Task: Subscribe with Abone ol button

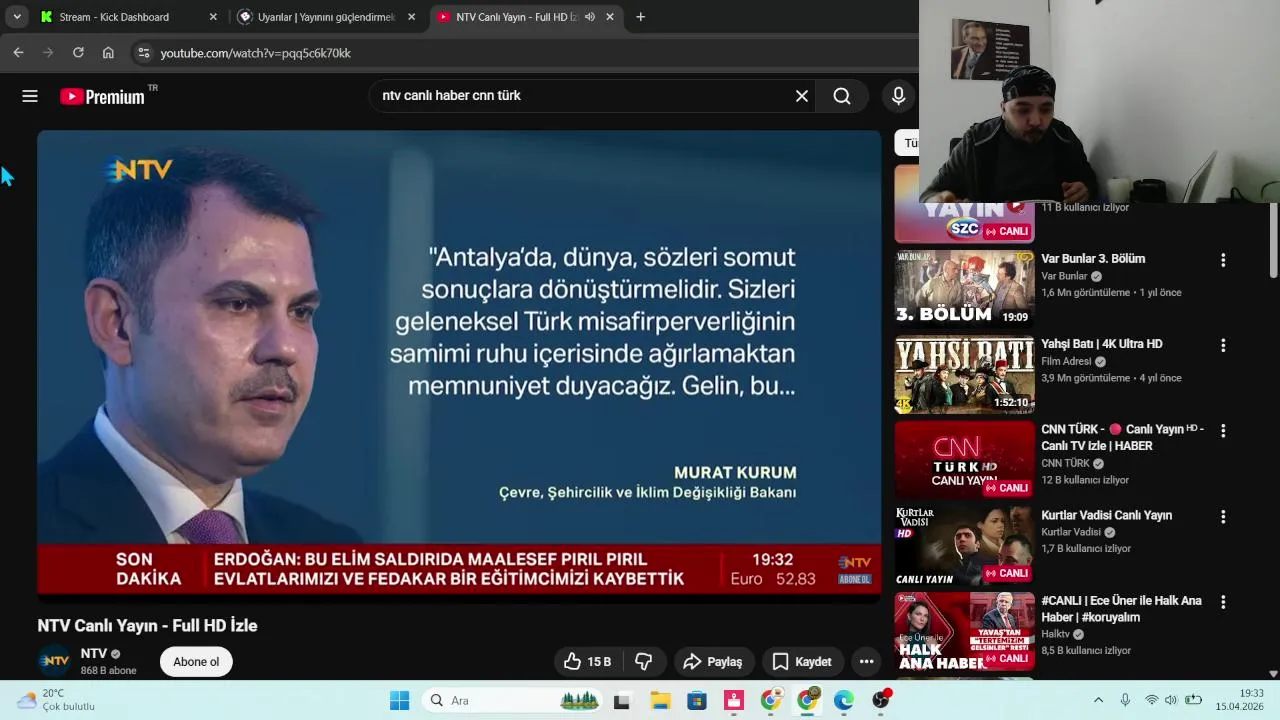Action: 196,662
